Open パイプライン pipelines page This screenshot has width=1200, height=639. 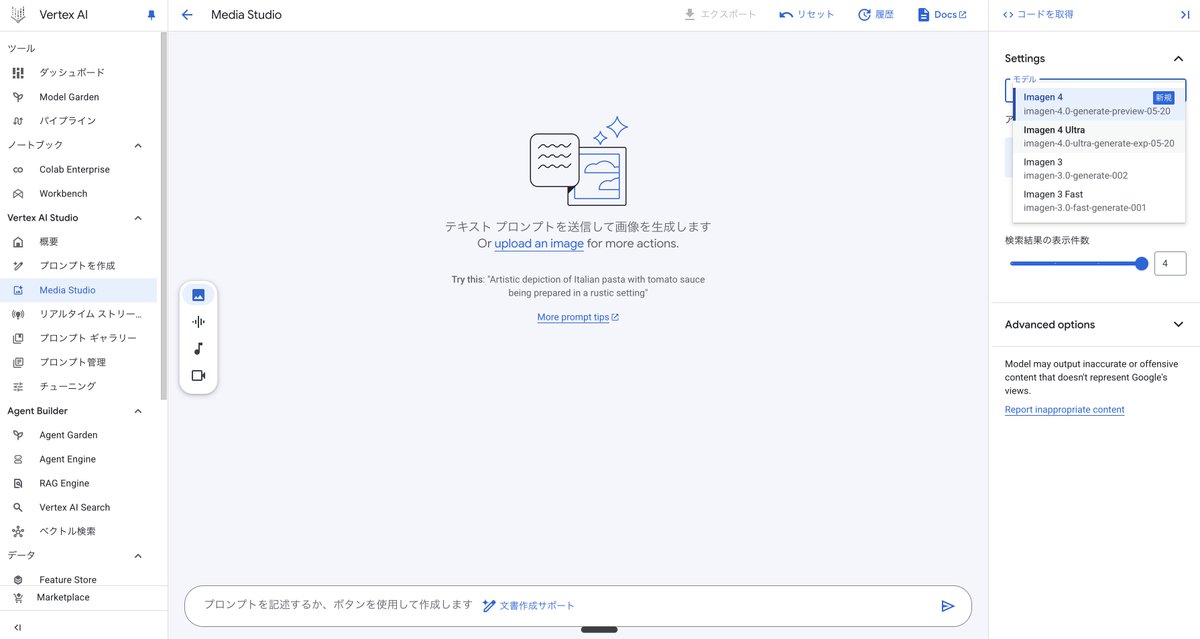tap(80, 121)
